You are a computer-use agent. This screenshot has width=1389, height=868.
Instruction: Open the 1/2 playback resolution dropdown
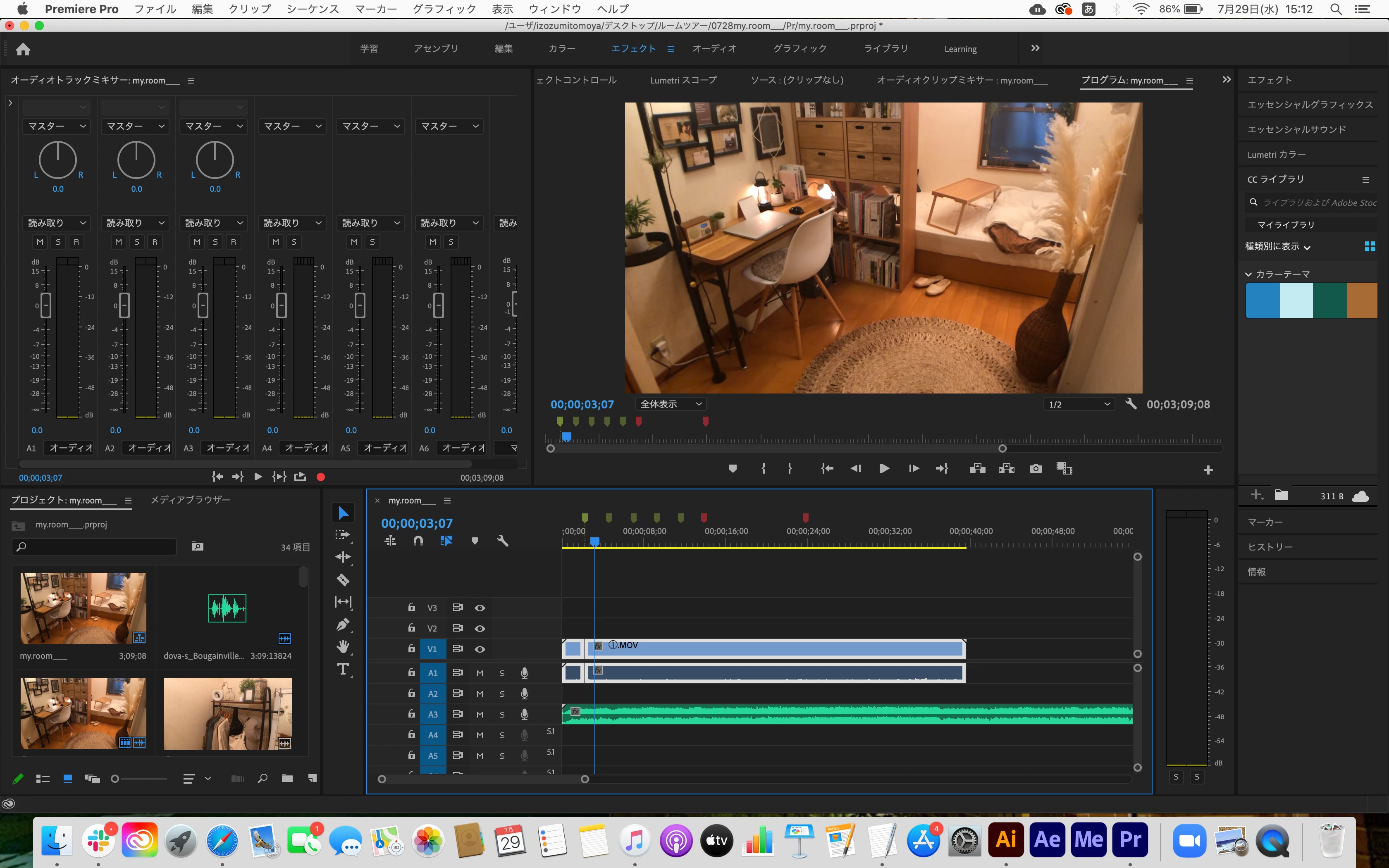pyautogui.click(x=1079, y=404)
